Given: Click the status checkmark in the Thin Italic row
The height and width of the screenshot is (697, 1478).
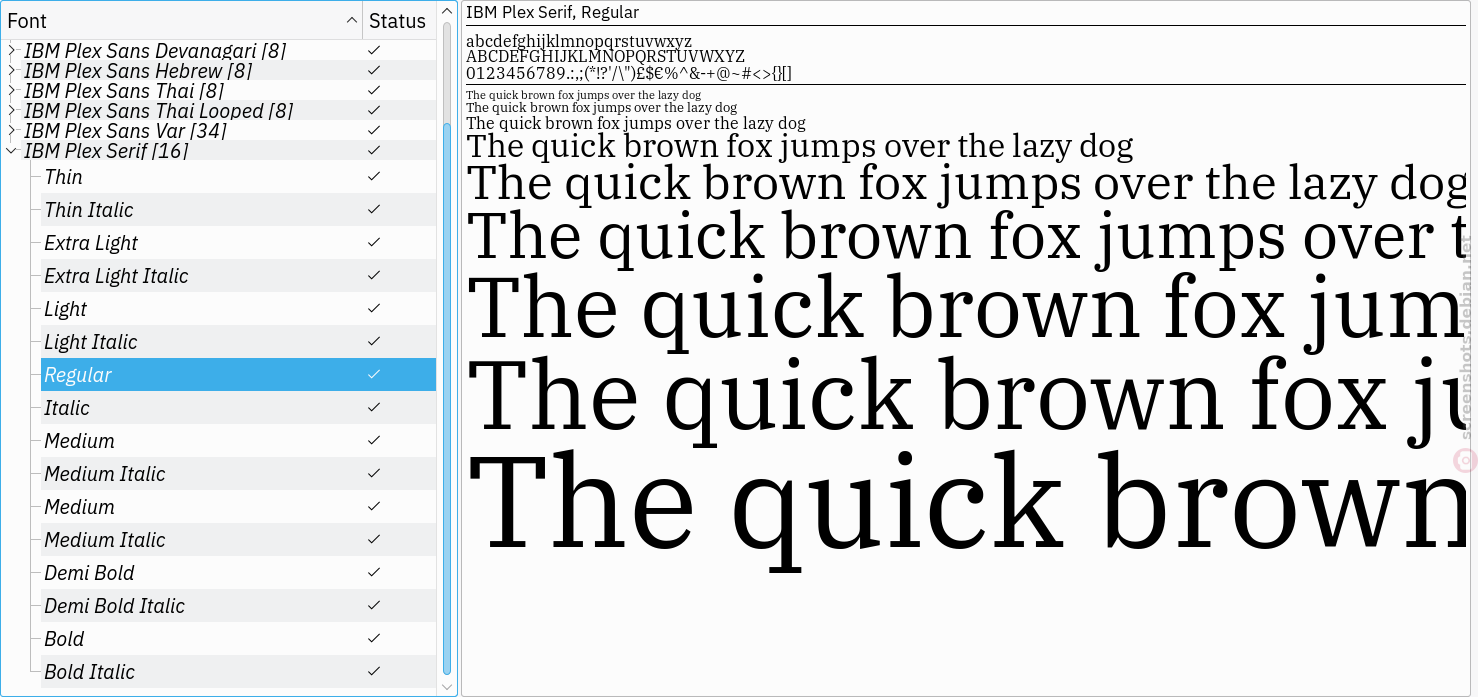Looking at the screenshot, I should tap(374, 209).
